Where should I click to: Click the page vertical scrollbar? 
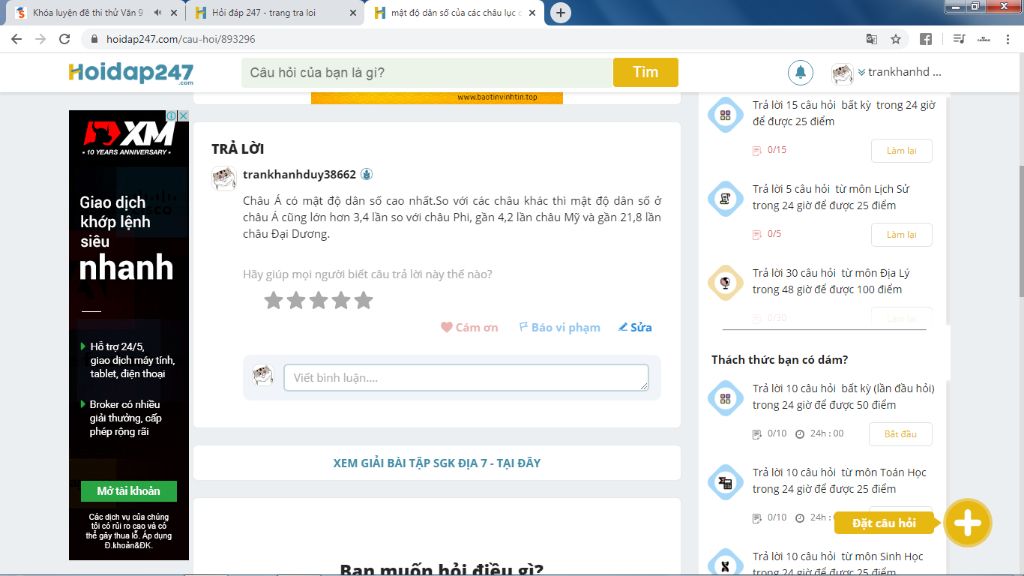coord(1021,233)
